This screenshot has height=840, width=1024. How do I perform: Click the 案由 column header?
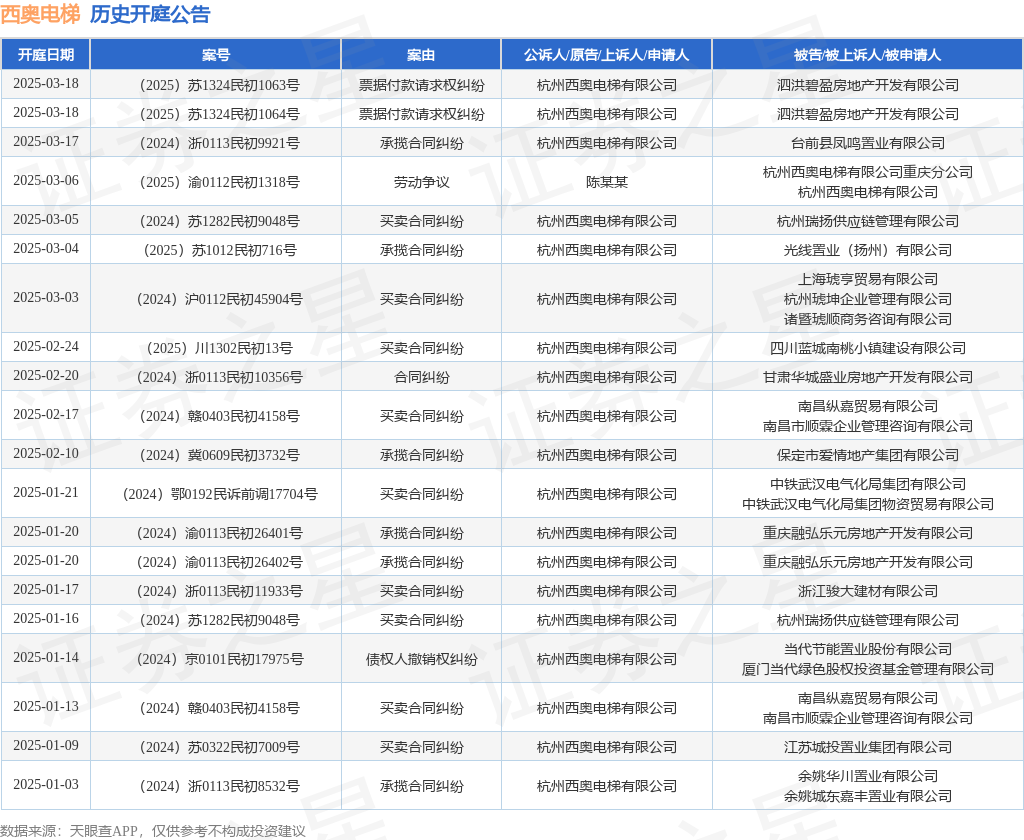point(421,55)
